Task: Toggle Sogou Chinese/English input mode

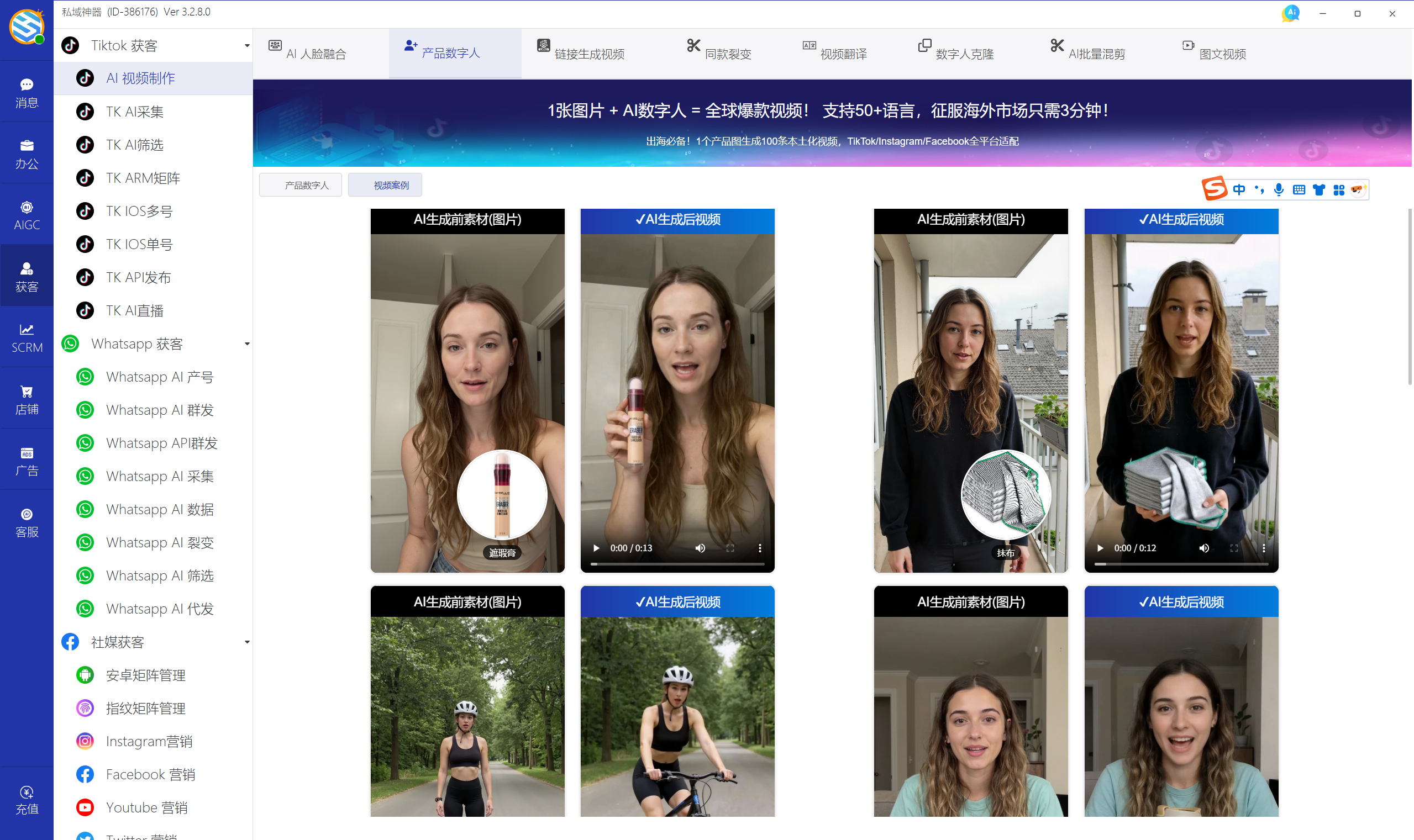Action: click(1239, 189)
